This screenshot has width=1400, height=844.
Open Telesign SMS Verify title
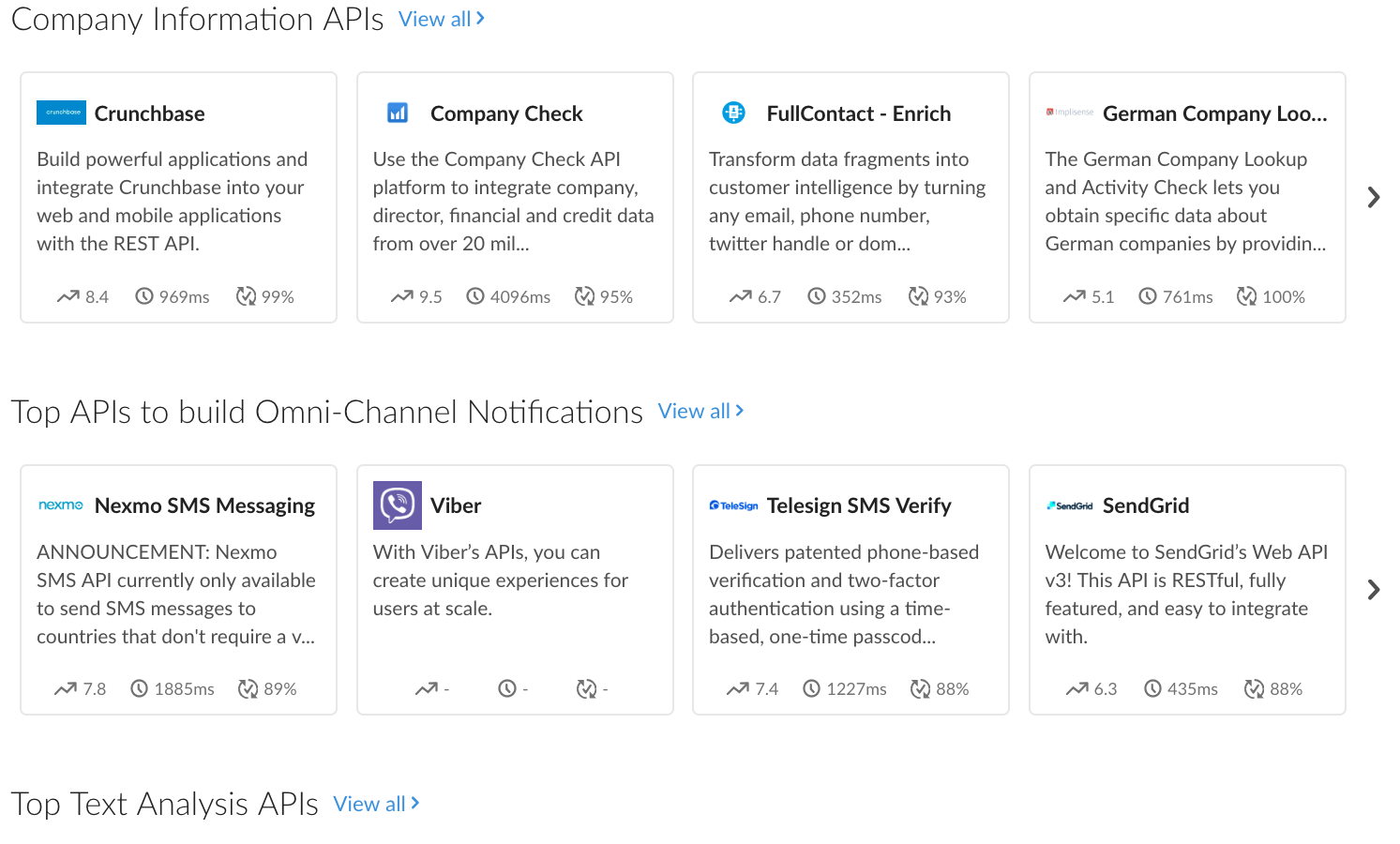point(859,506)
